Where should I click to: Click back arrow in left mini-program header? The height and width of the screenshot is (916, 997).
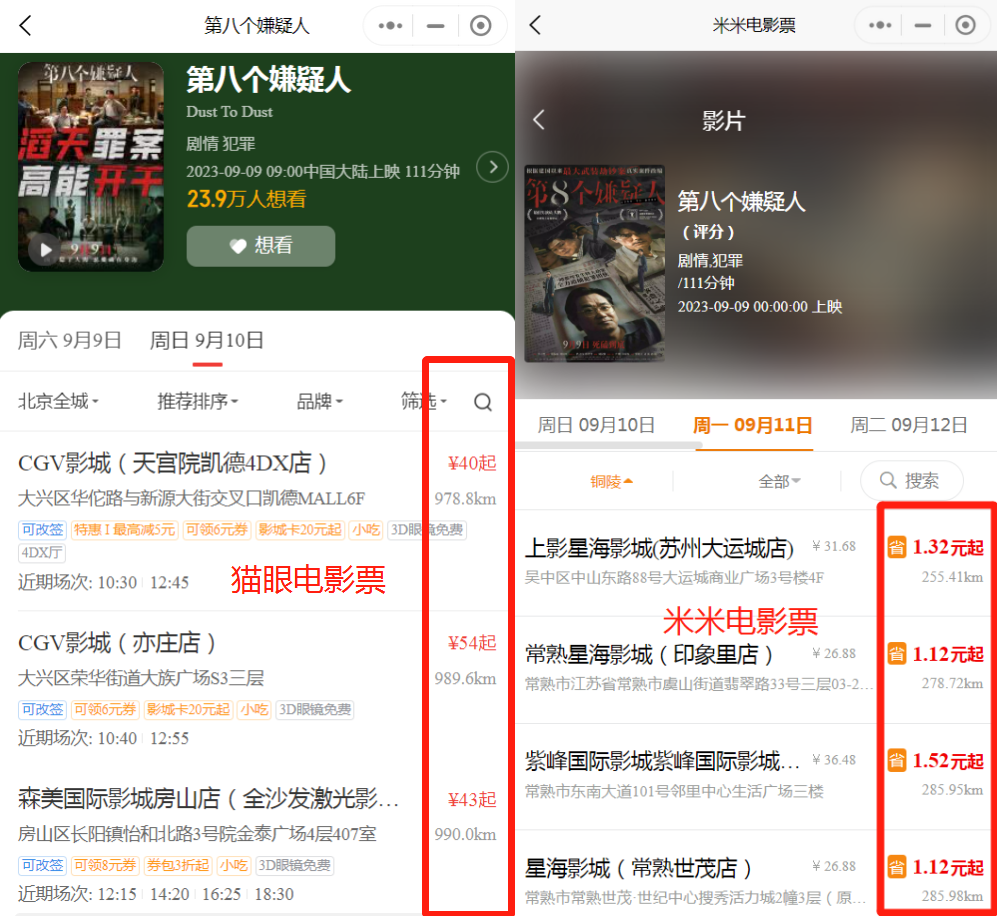26,26
